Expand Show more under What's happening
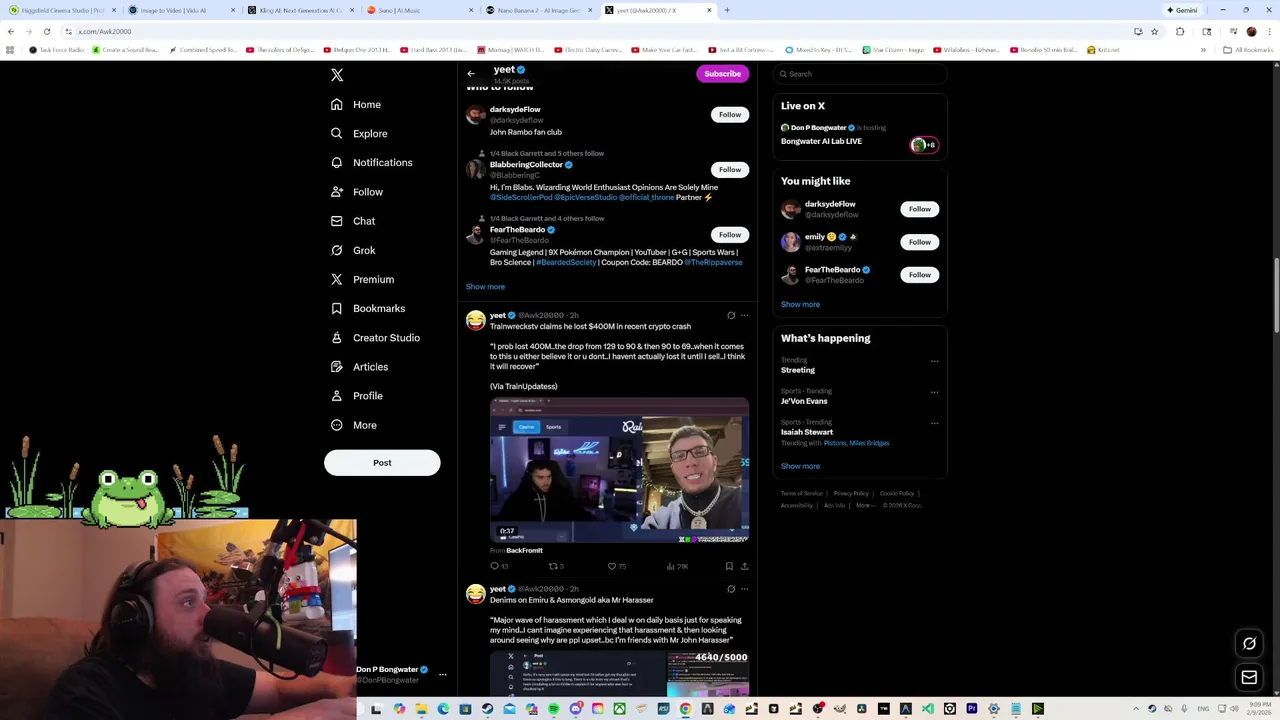The width and height of the screenshot is (1280, 720). (x=800, y=466)
